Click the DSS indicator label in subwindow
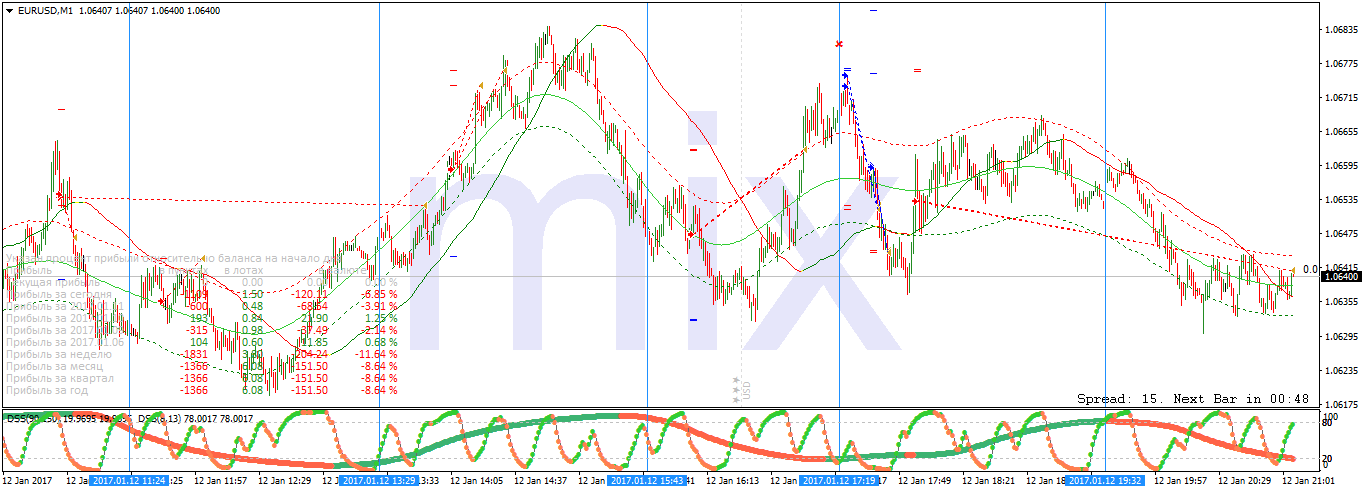The image size is (1362, 492). tap(129, 418)
